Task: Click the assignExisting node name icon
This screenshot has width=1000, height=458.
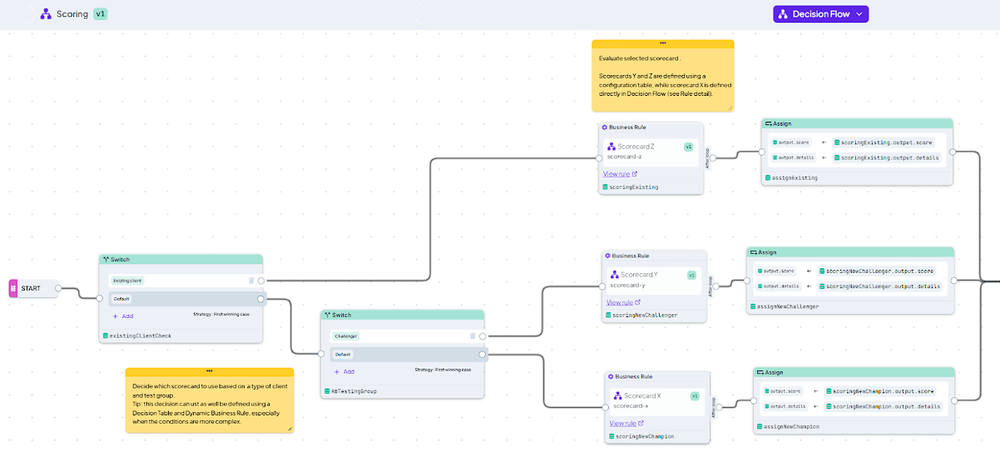Action: (767, 178)
